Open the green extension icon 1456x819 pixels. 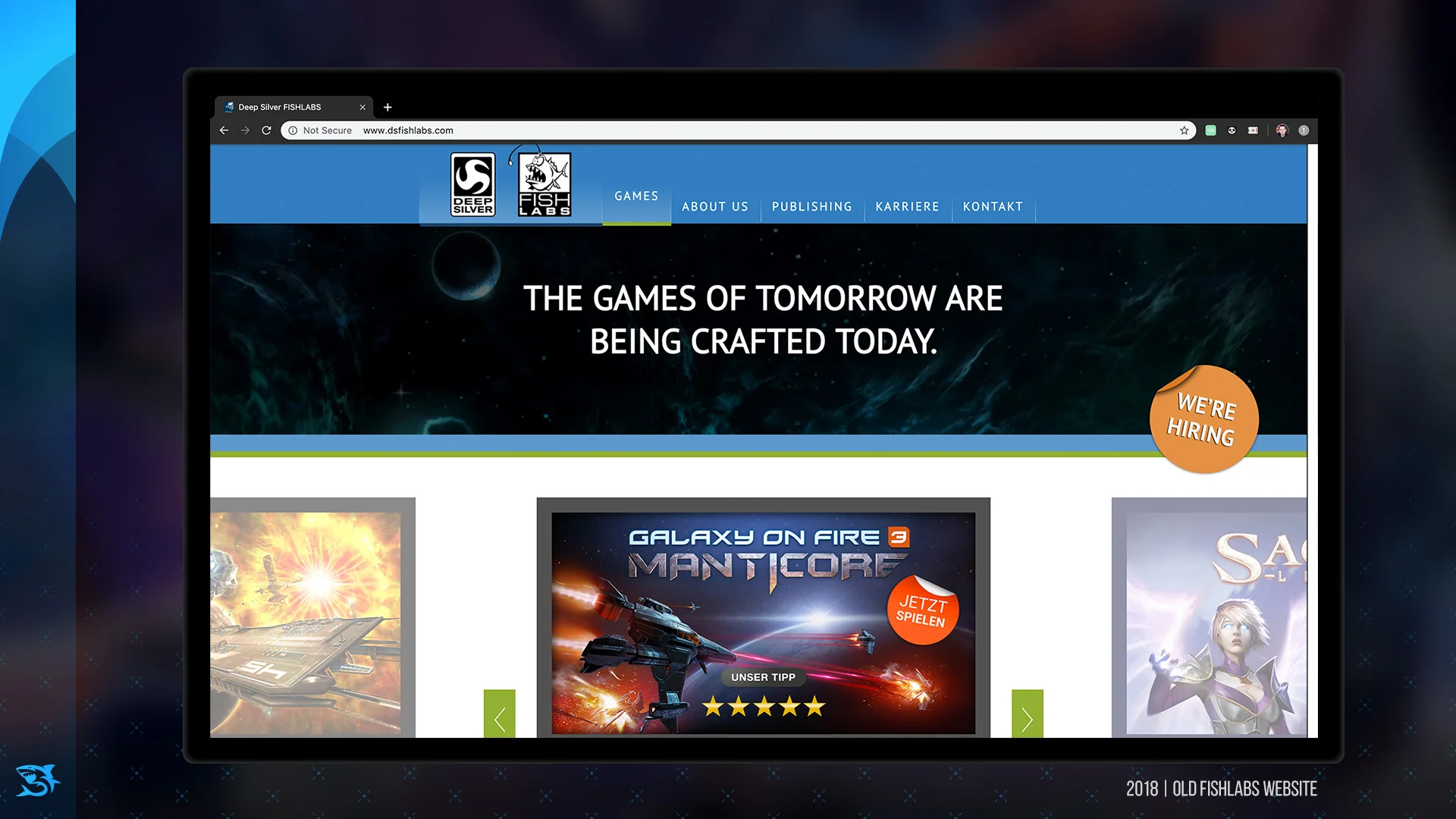point(1211,130)
